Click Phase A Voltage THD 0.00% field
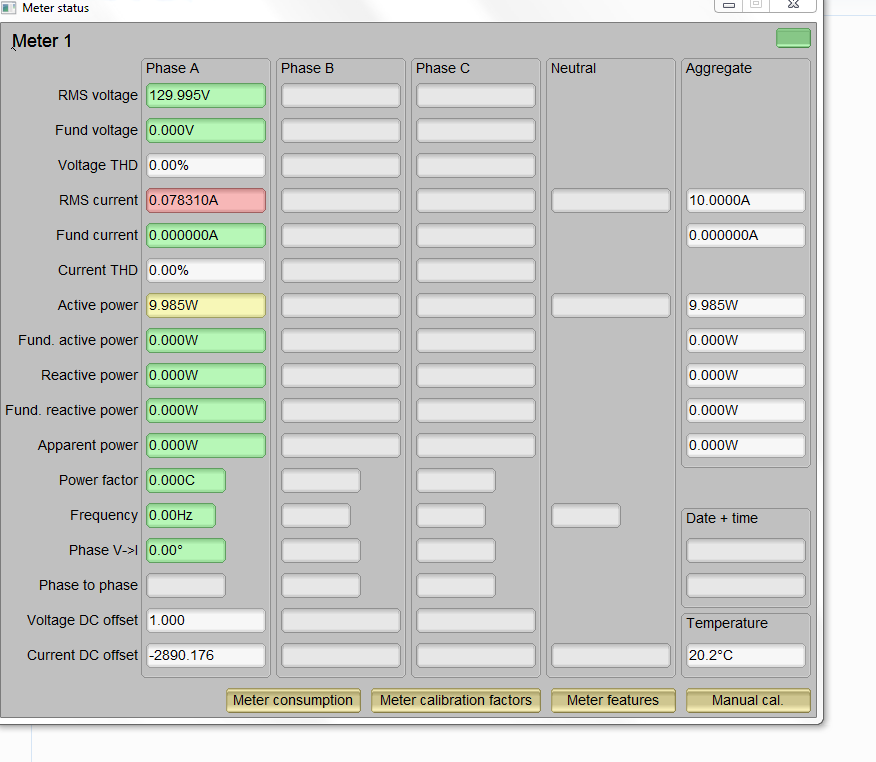The image size is (876, 762). pyautogui.click(x=206, y=165)
